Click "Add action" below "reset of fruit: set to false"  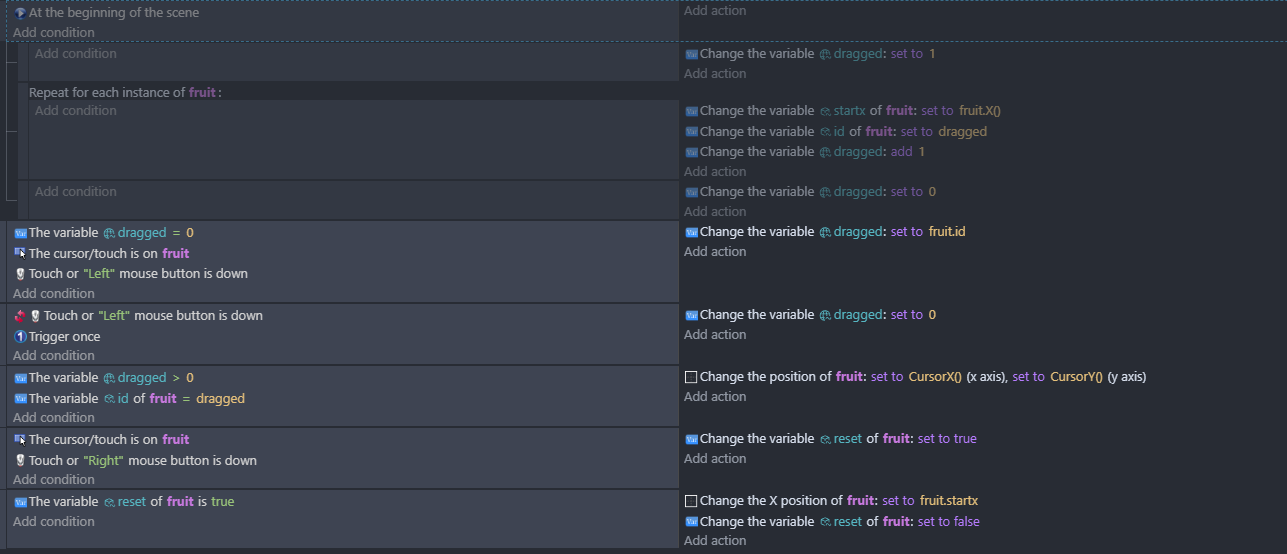point(715,541)
